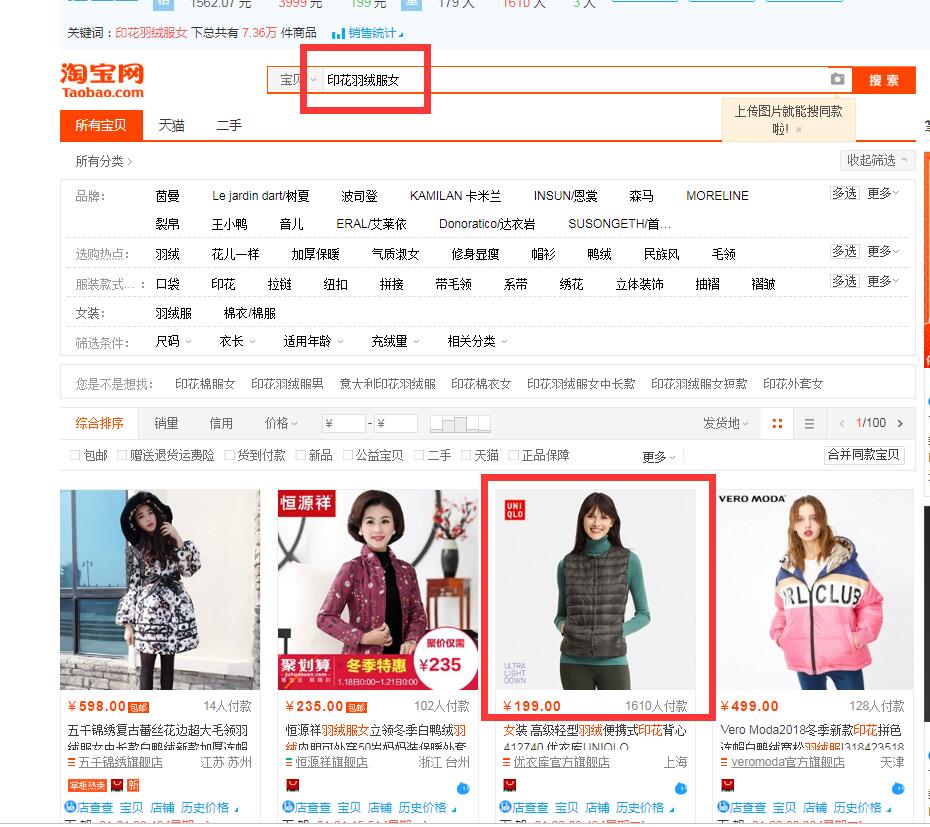Click the camera image search icon
Screen dimensions: 930x827
point(837,80)
